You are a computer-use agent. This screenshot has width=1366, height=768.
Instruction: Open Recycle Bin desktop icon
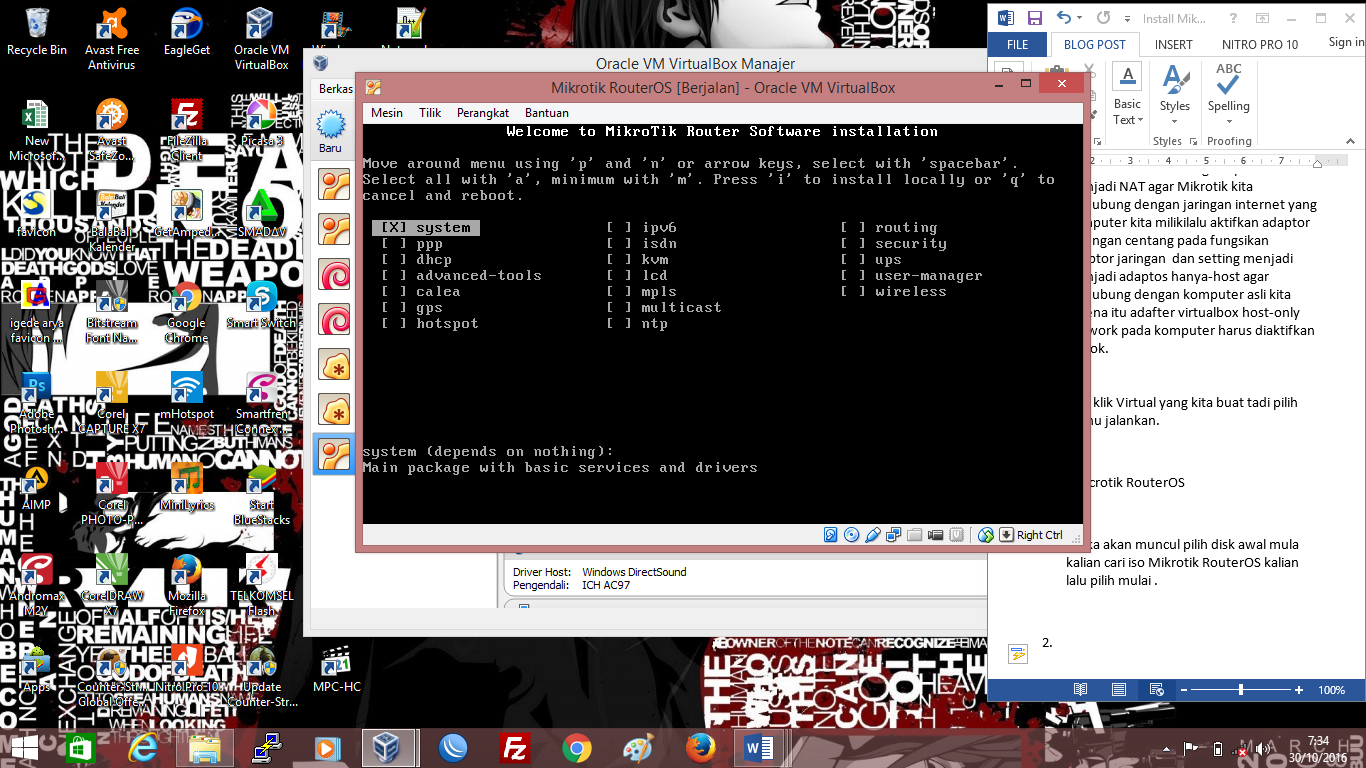point(37,32)
